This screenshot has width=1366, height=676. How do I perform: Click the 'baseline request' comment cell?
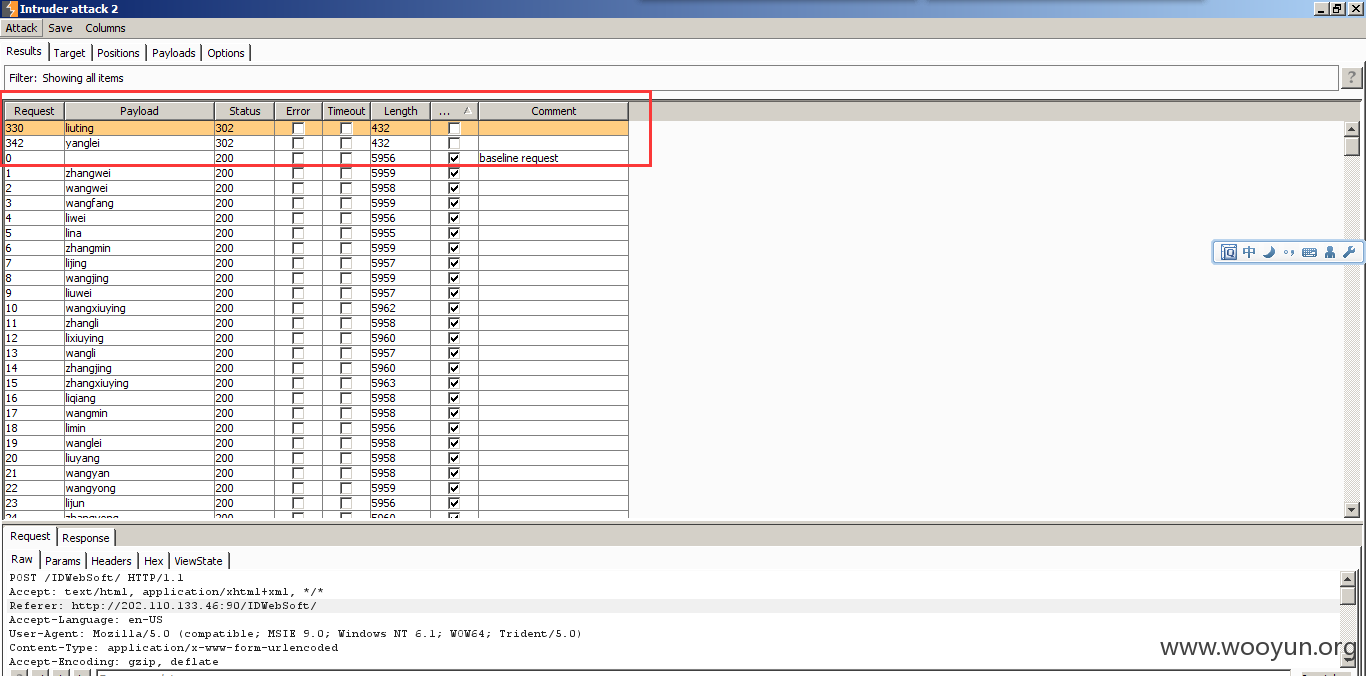click(554, 158)
